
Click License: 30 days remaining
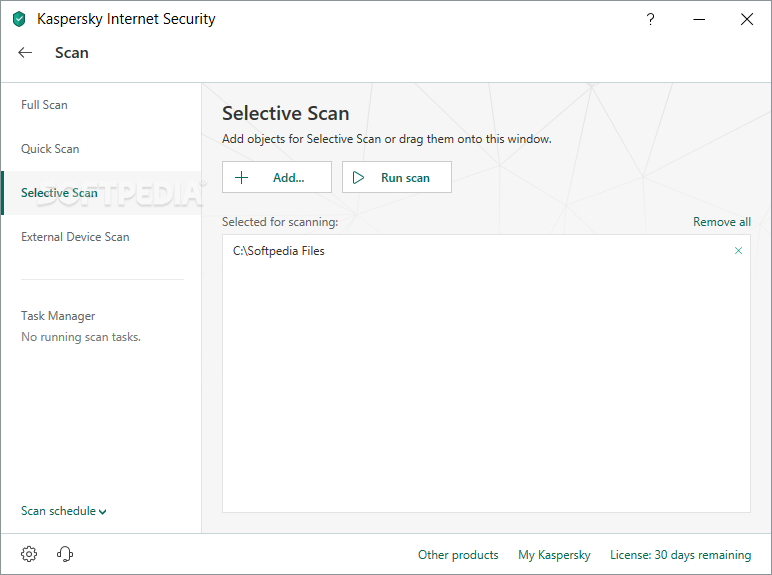(x=680, y=555)
